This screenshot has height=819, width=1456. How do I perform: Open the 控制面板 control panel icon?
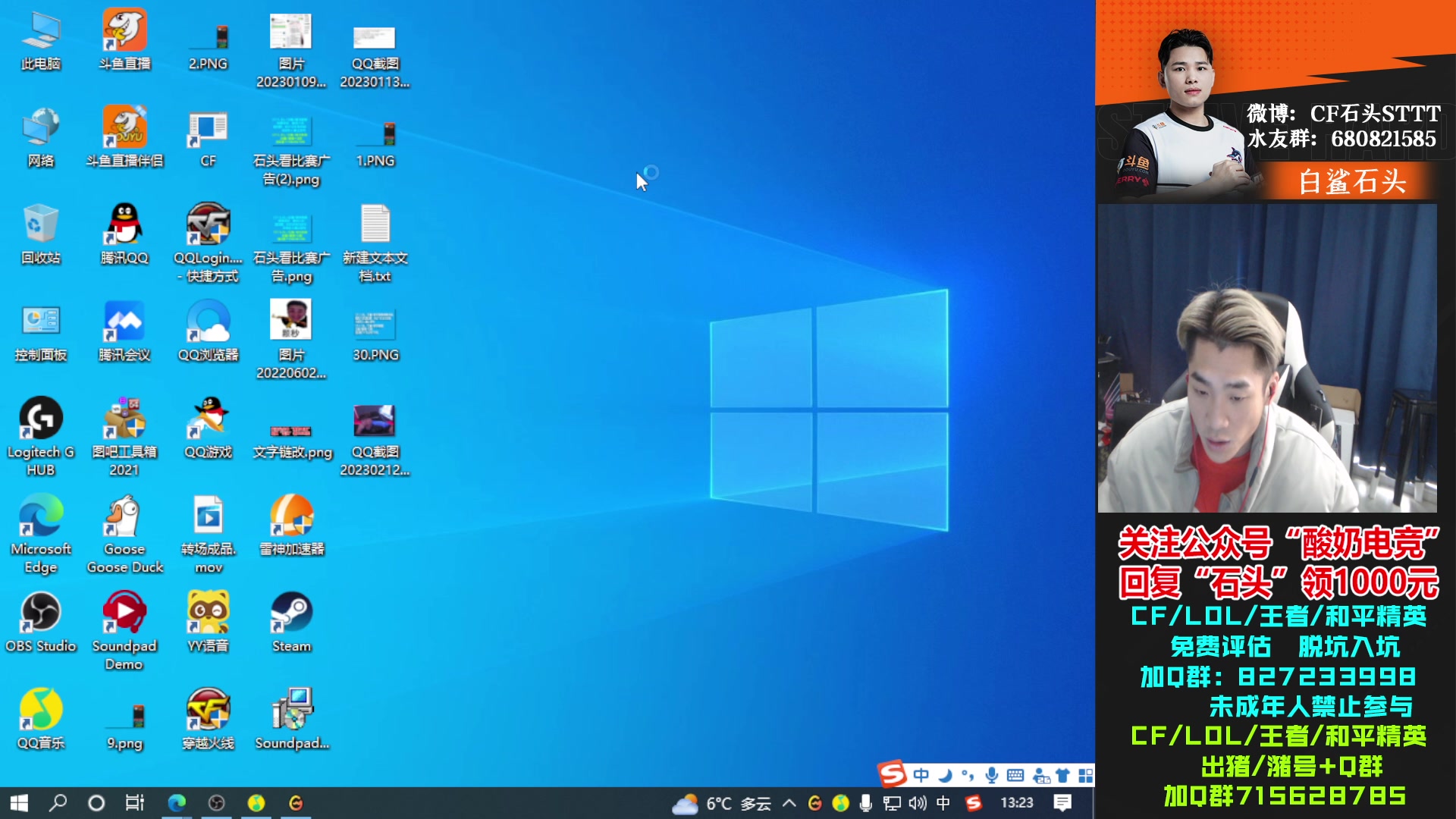(x=41, y=332)
